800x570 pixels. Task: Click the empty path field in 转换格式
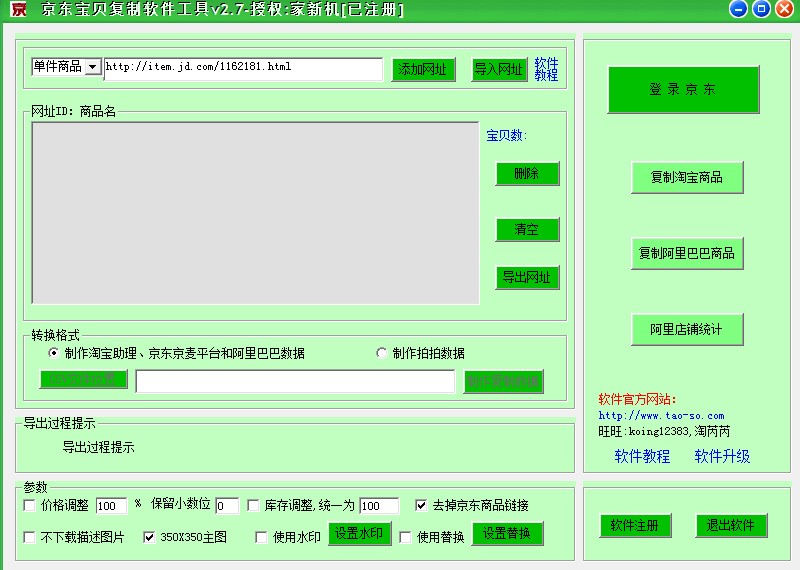point(295,382)
